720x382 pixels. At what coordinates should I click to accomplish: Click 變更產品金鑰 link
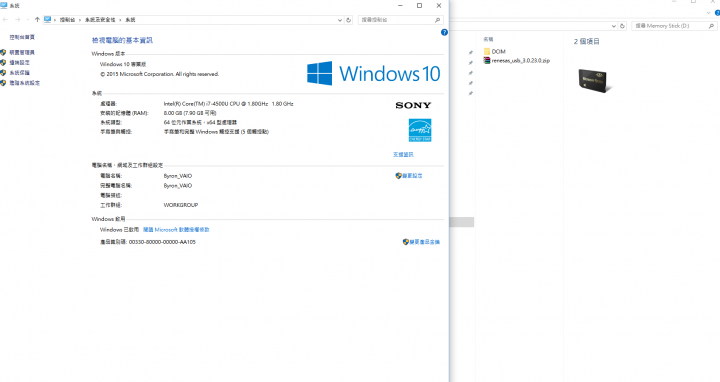tap(424, 242)
